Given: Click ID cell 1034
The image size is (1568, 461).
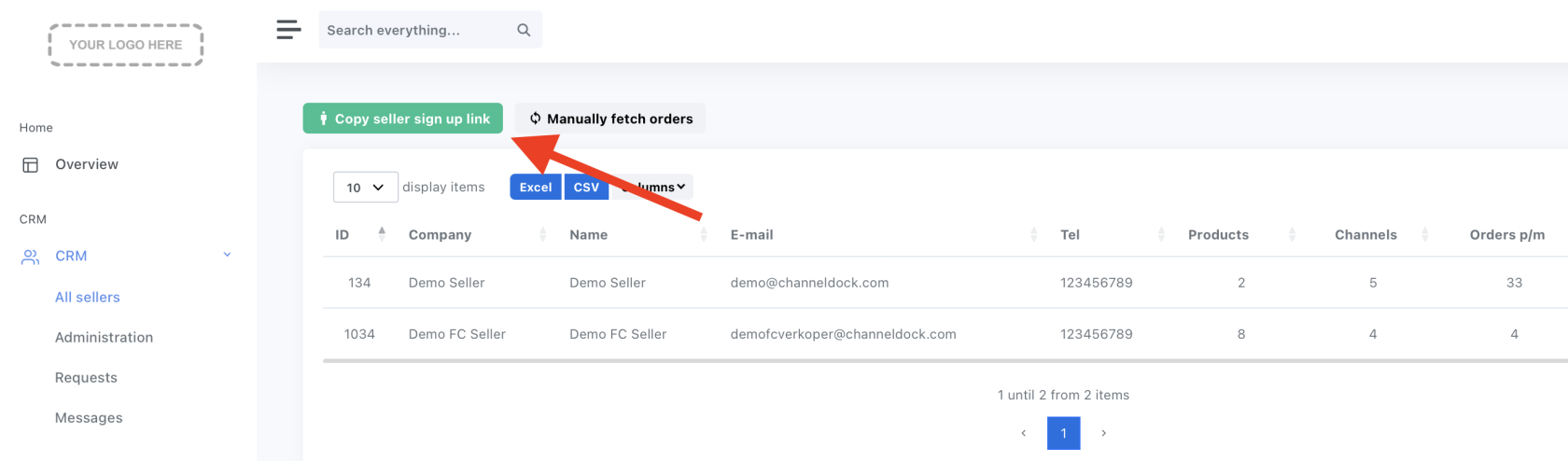Looking at the screenshot, I should click(359, 334).
